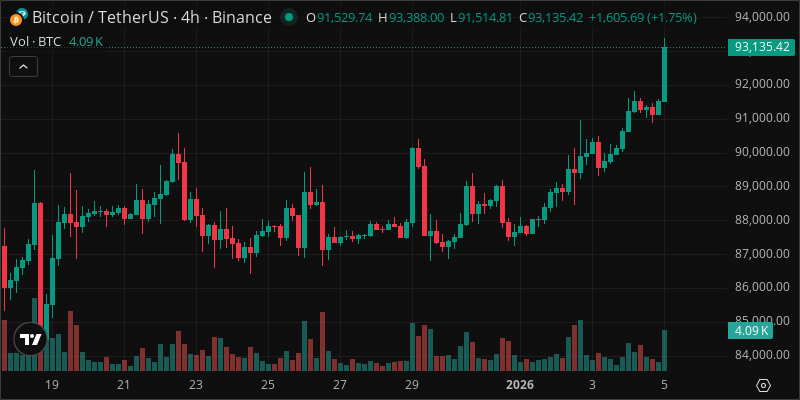Screen dimensions: 800x400
Task: Click the 91,000.00 price axis label
Action: [762, 118]
